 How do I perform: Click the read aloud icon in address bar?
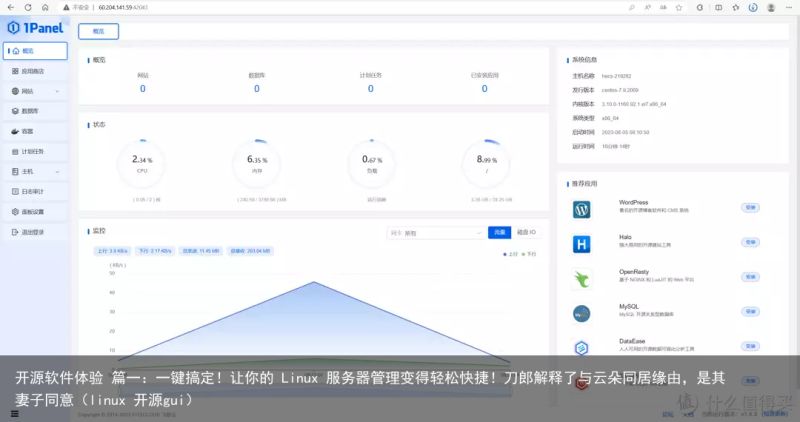pos(647,8)
